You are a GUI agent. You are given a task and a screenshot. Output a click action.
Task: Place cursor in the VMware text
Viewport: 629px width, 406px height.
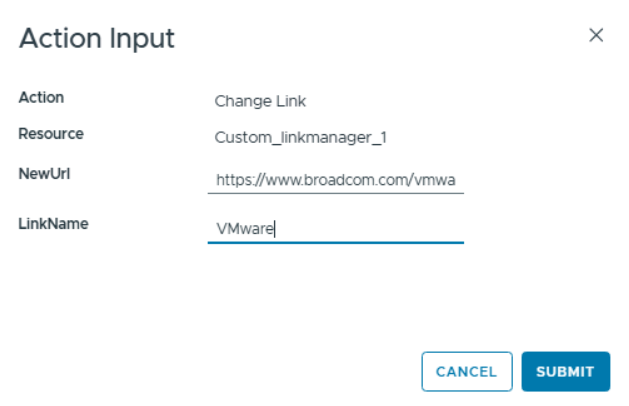tap(245, 229)
